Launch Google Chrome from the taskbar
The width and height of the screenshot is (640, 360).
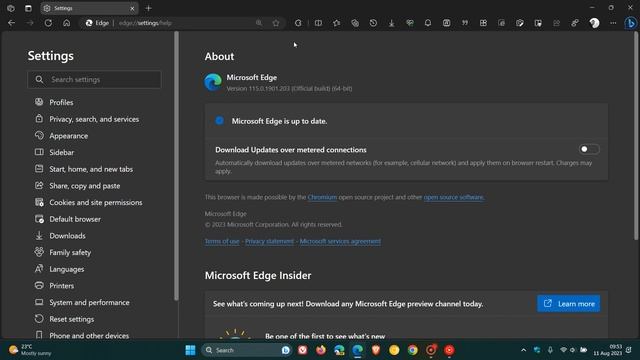tap(413, 350)
